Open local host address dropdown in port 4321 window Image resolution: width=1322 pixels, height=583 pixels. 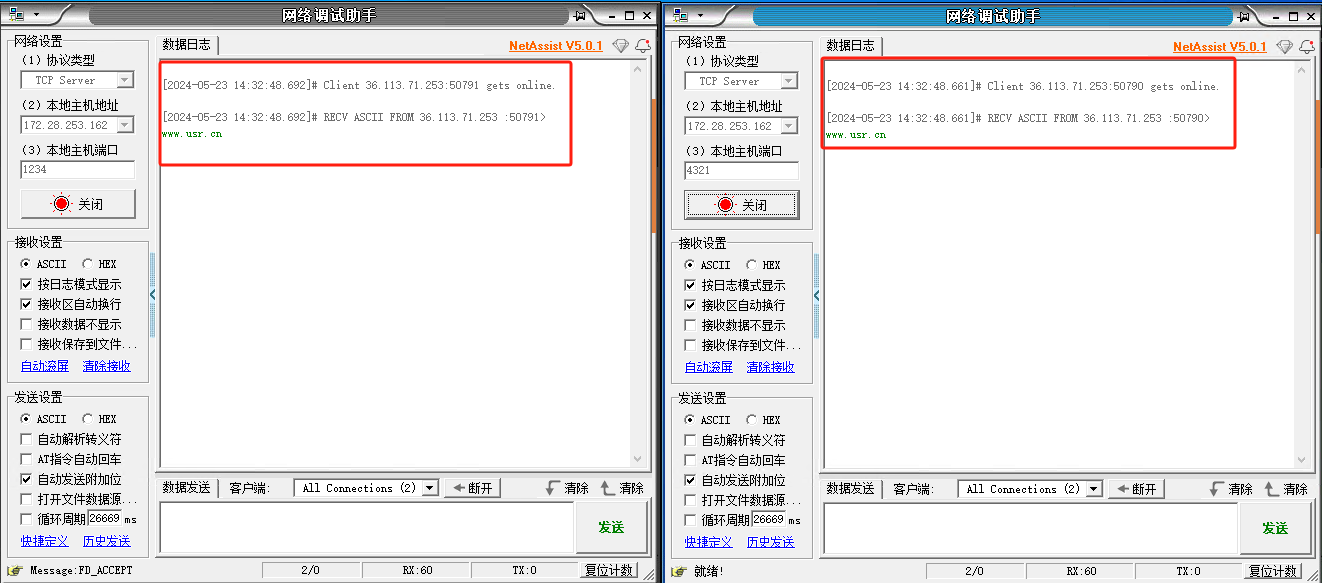(x=789, y=126)
